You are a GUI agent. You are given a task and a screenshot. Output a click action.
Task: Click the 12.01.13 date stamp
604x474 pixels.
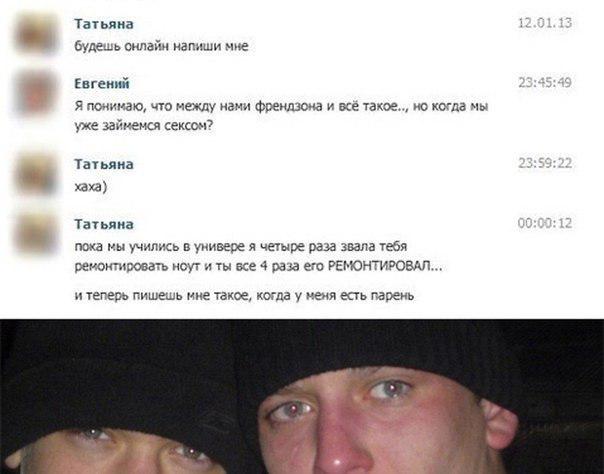coord(545,23)
